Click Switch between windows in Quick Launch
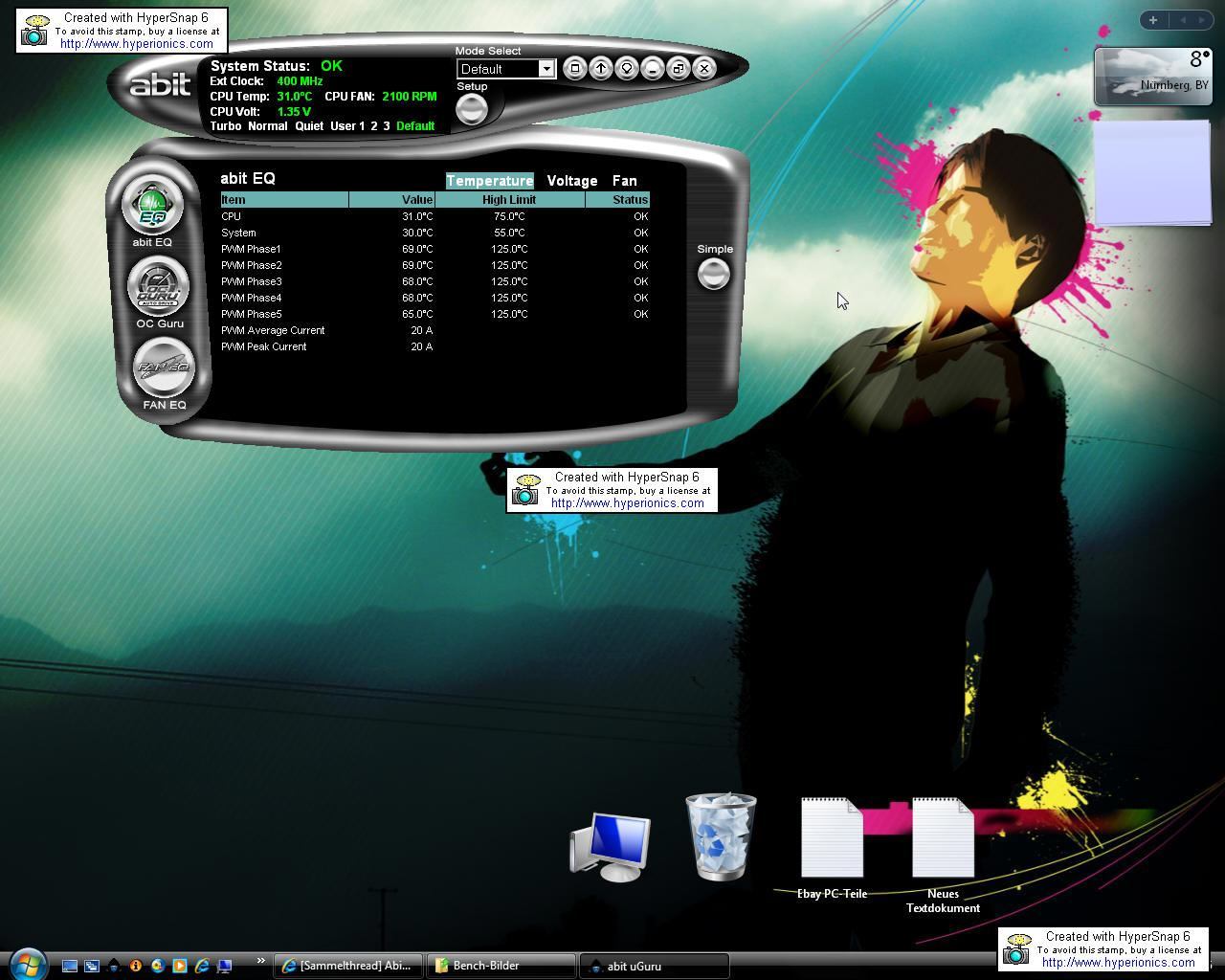The width and height of the screenshot is (1225, 980). pyautogui.click(x=92, y=966)
